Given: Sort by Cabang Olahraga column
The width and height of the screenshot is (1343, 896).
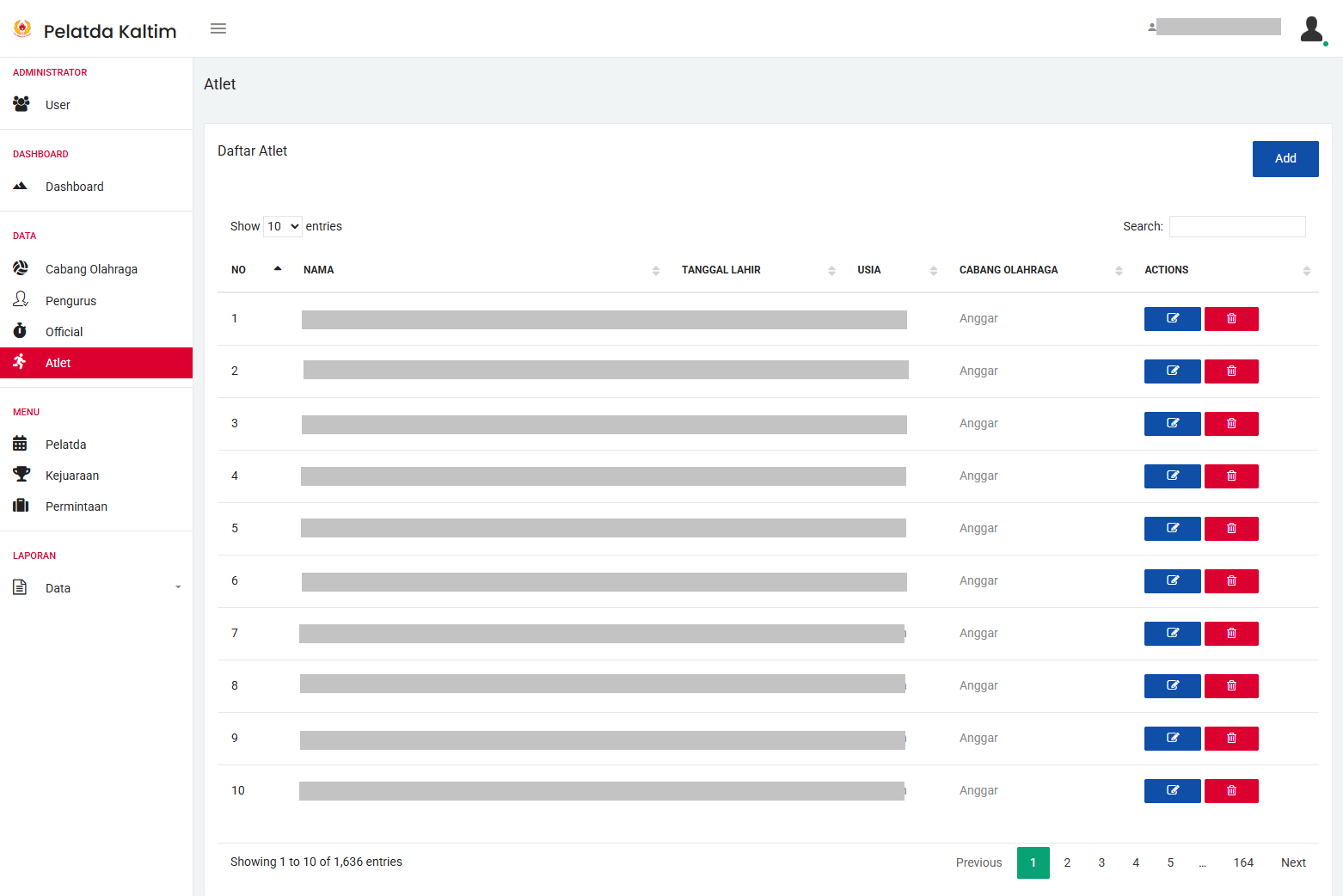Looking at the screenshot, I should pos(1040,270).
